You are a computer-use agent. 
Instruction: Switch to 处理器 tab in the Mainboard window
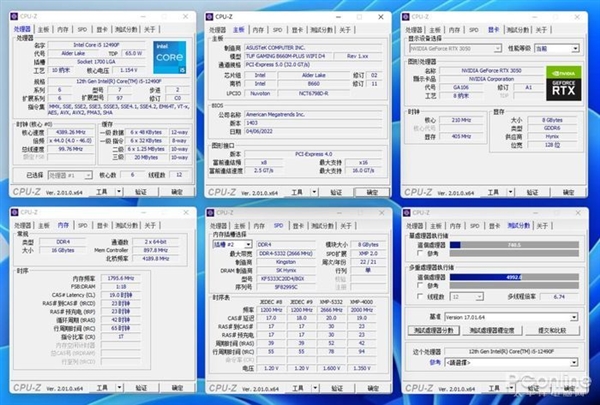coord(217,30)
